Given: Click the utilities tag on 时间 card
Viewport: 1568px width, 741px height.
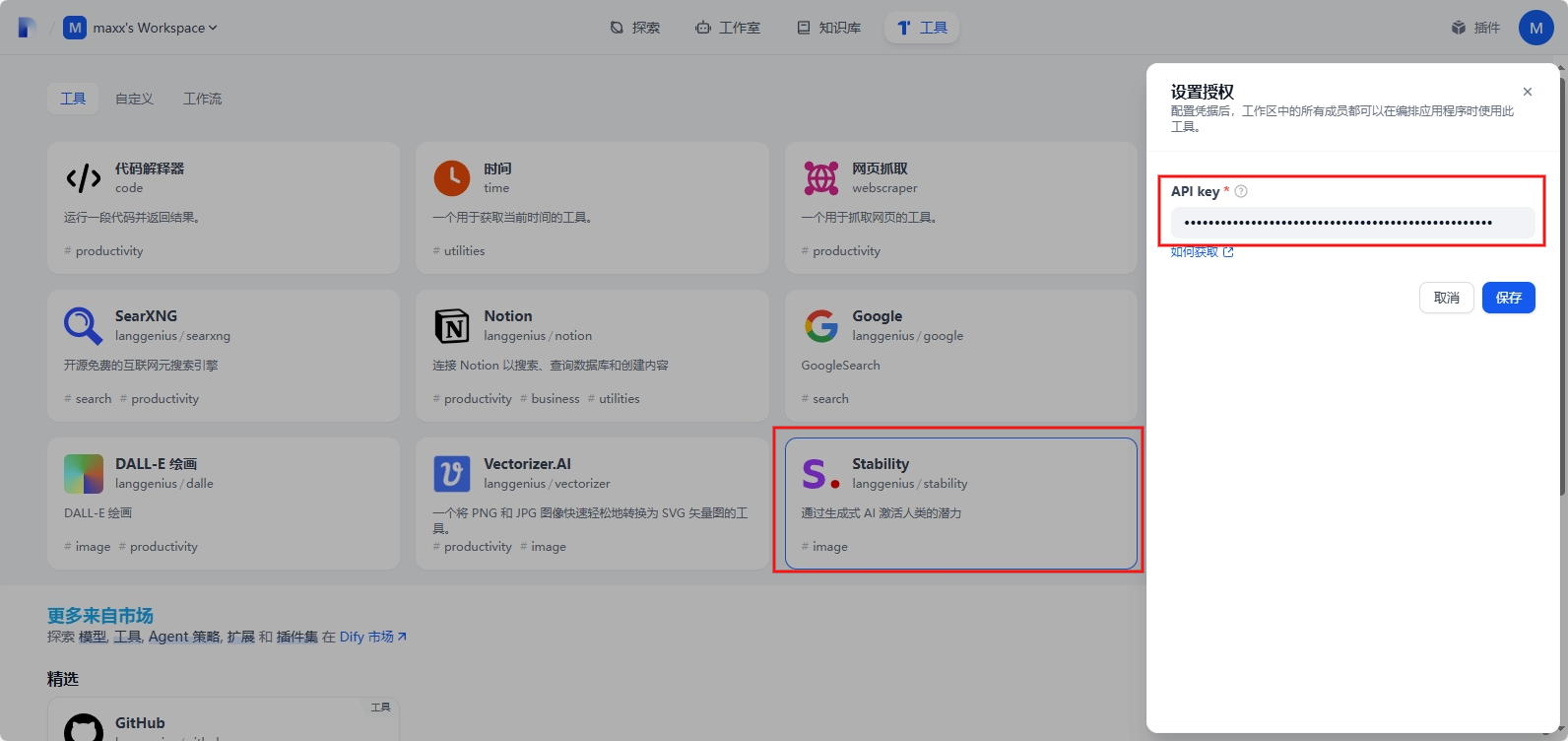Looking at the screenshot, I should click(x=459, y=251).
